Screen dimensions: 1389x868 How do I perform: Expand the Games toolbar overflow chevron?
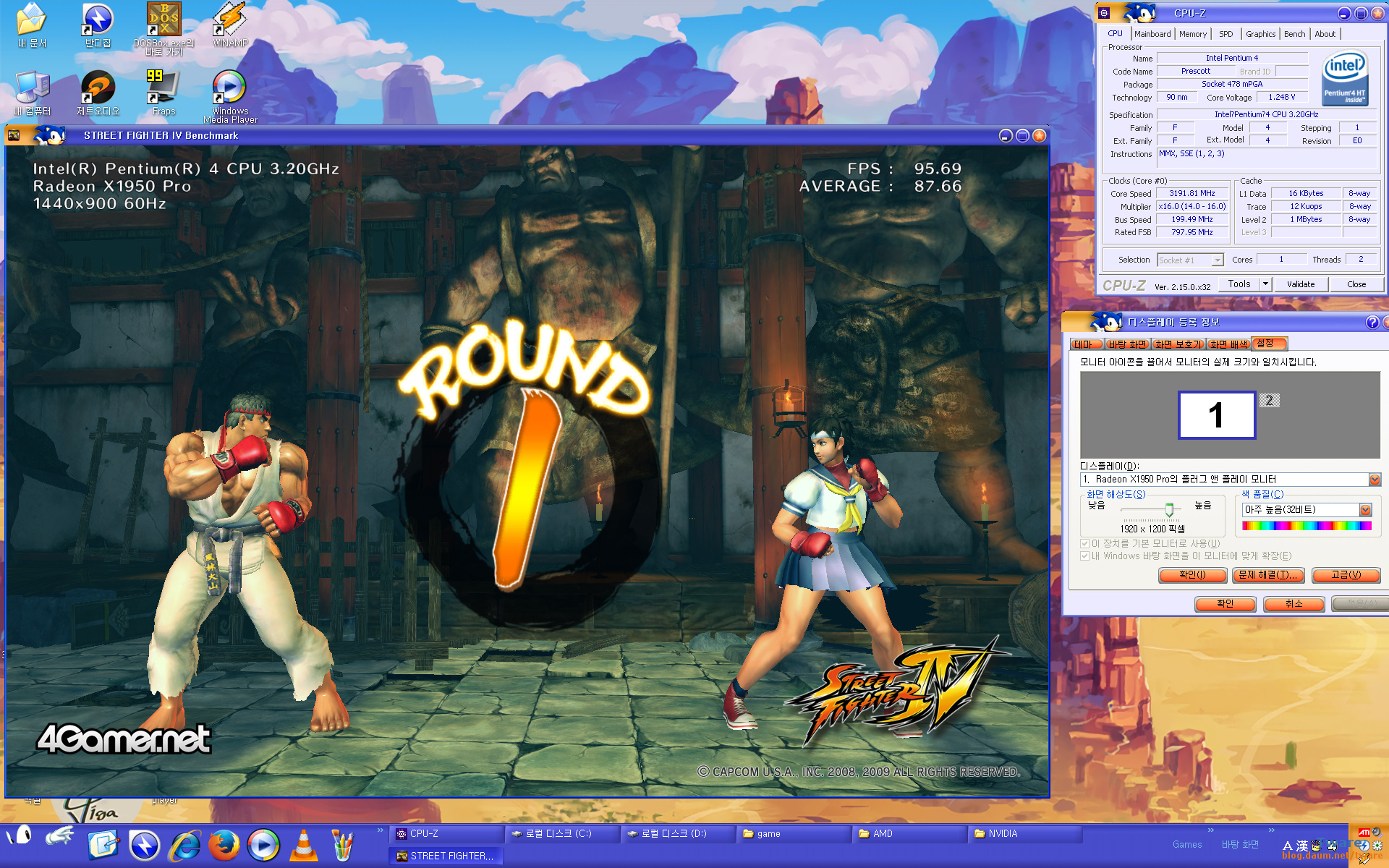[1210, 830]
